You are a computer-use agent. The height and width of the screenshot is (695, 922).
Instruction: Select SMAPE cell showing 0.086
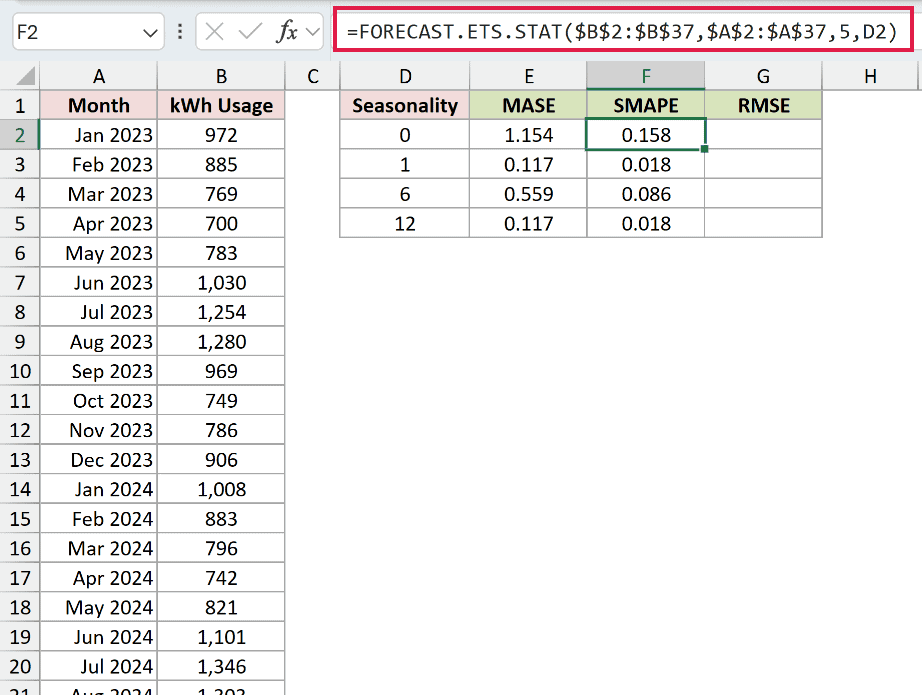pos(646,194)
